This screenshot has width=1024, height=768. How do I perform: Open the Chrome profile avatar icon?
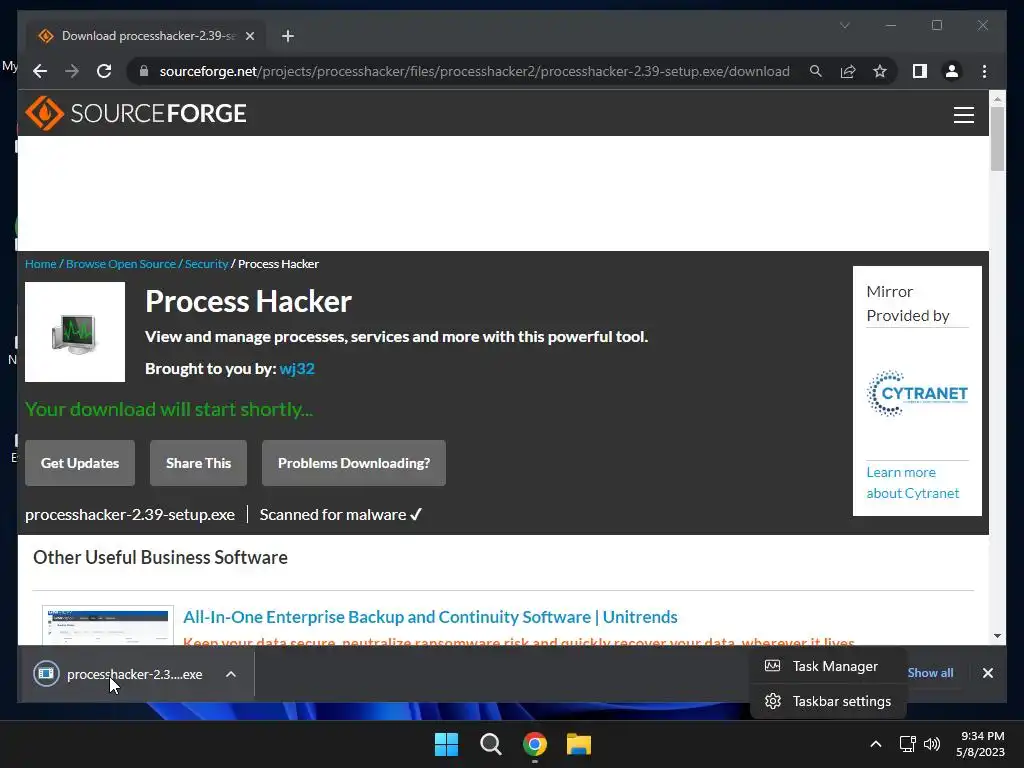[952, 71]
